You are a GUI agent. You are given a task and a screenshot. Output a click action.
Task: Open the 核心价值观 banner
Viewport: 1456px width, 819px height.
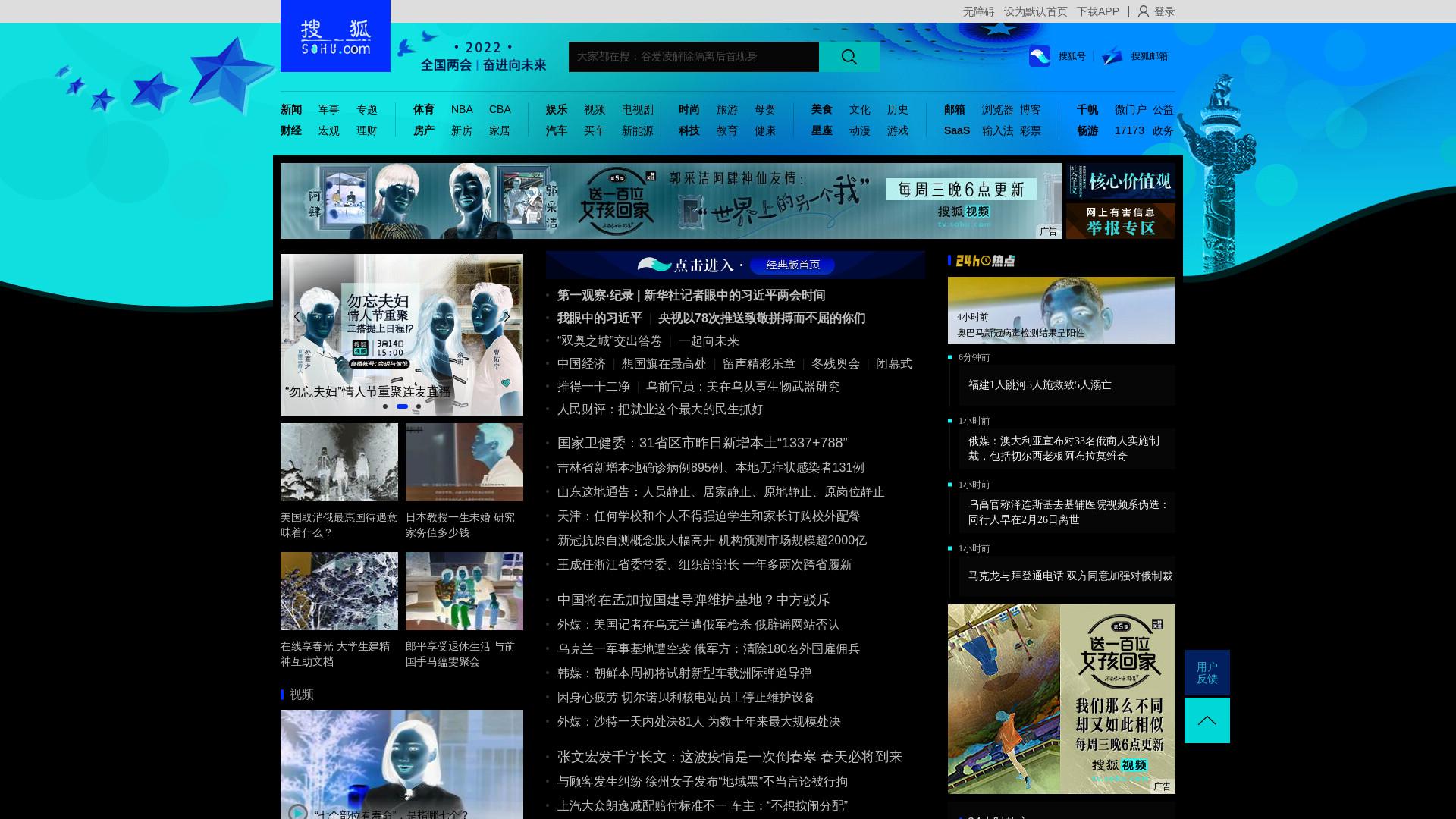(x=1121, y=180)
